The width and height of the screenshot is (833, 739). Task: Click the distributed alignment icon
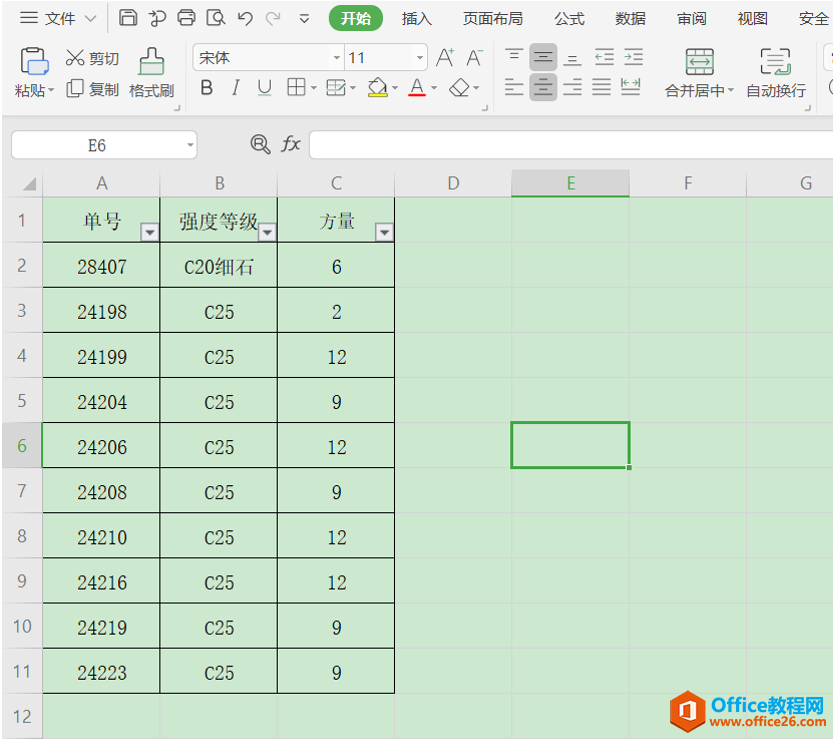pos(631,87)
